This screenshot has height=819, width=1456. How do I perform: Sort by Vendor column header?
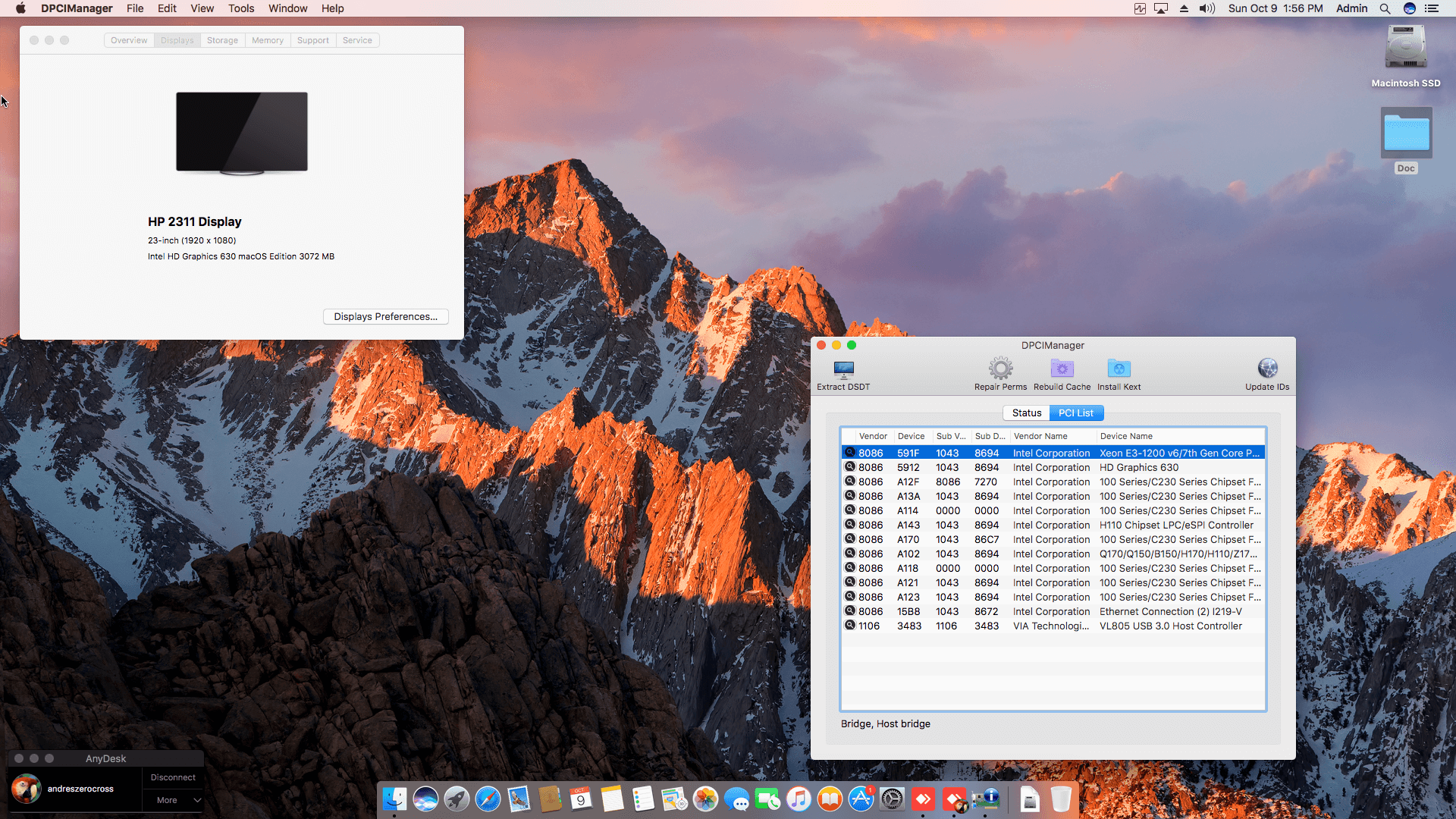pos(873,436)
